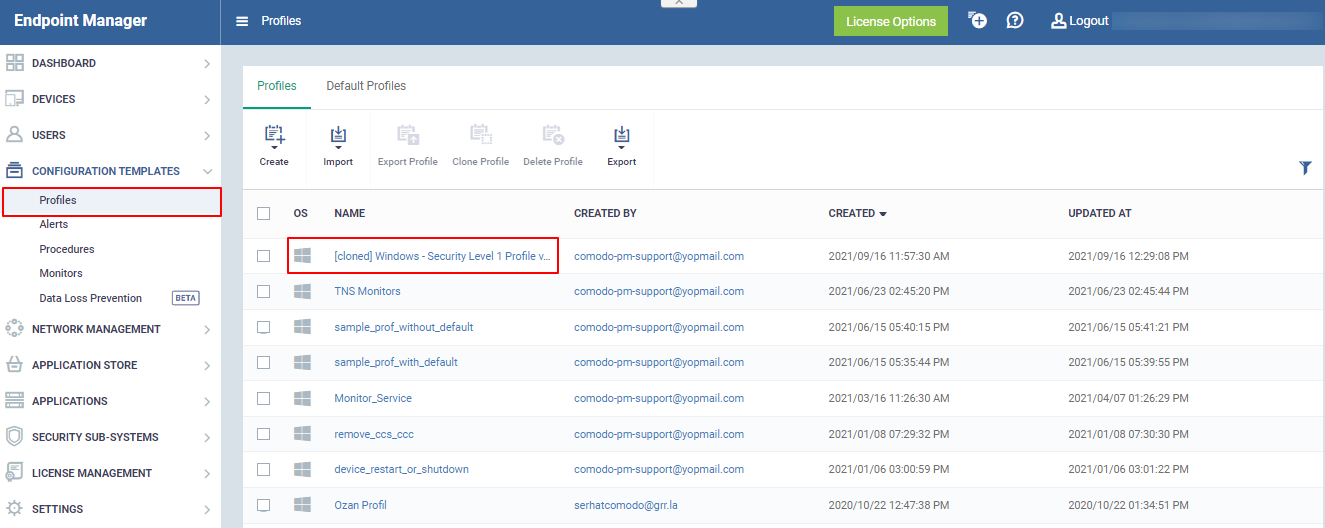This screenshot has width=1325, height=528.
Task: Open the remove_ccs_ccc profile link
Action: [373, 434]
